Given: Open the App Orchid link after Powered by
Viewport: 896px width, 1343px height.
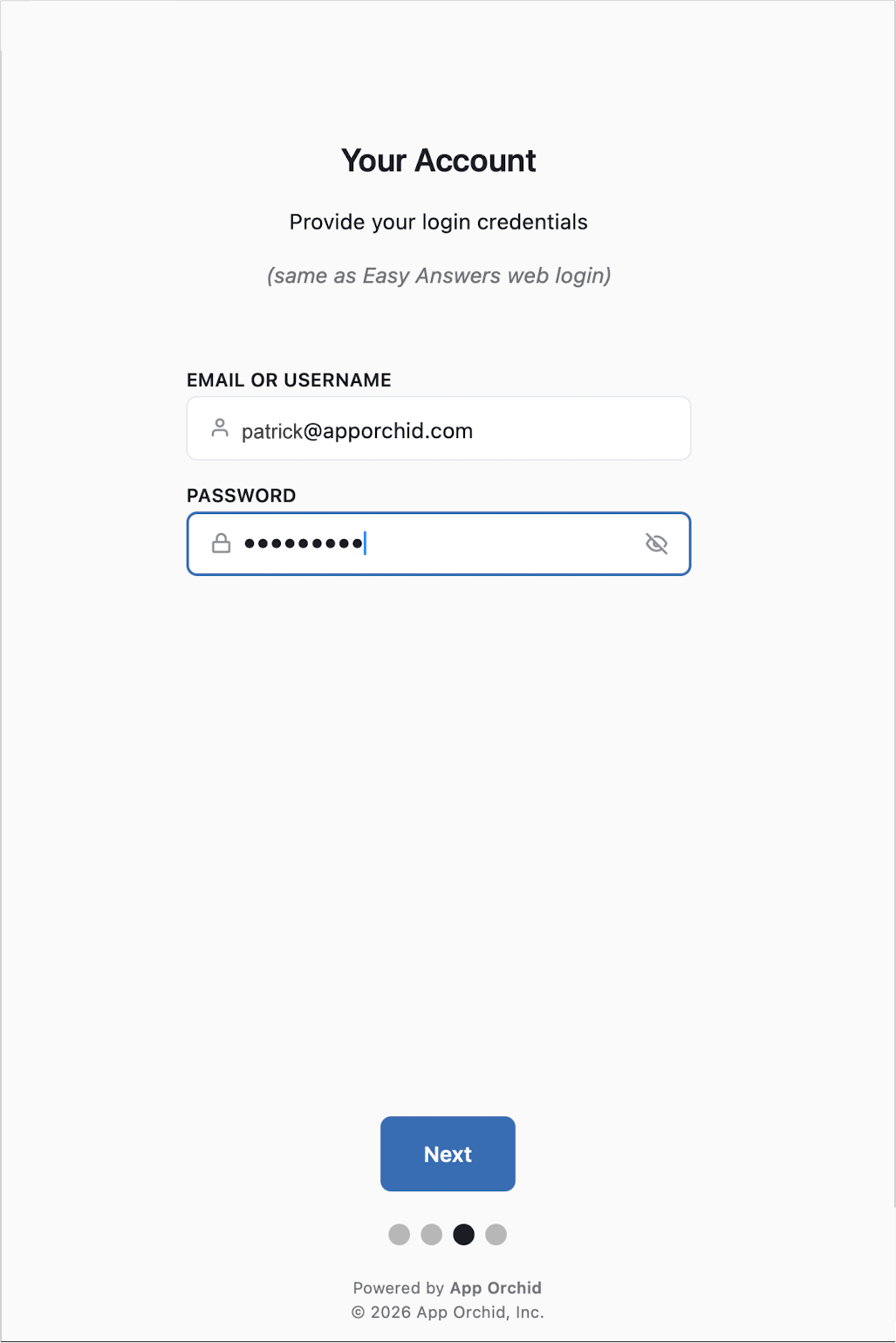Looking at the screenshot, I should click(x=496, y=1288).
